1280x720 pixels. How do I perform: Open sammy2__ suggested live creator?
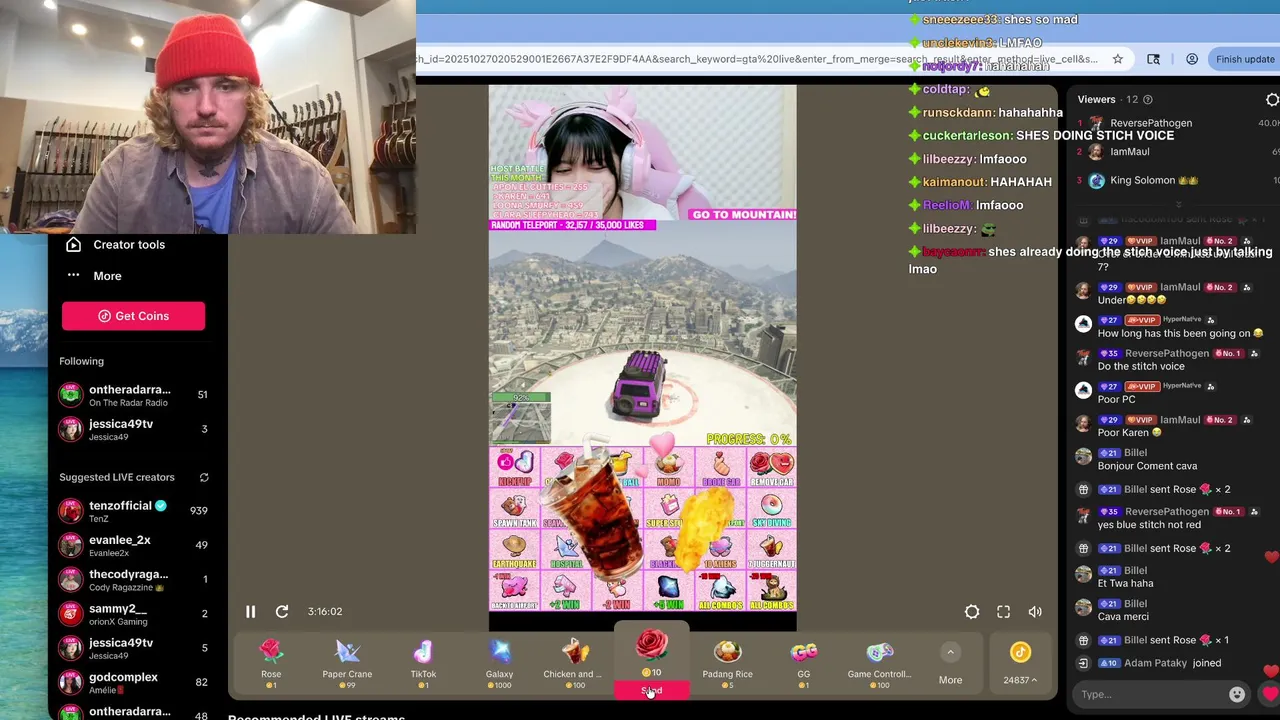pyautogui.click(x=133, y=614)
